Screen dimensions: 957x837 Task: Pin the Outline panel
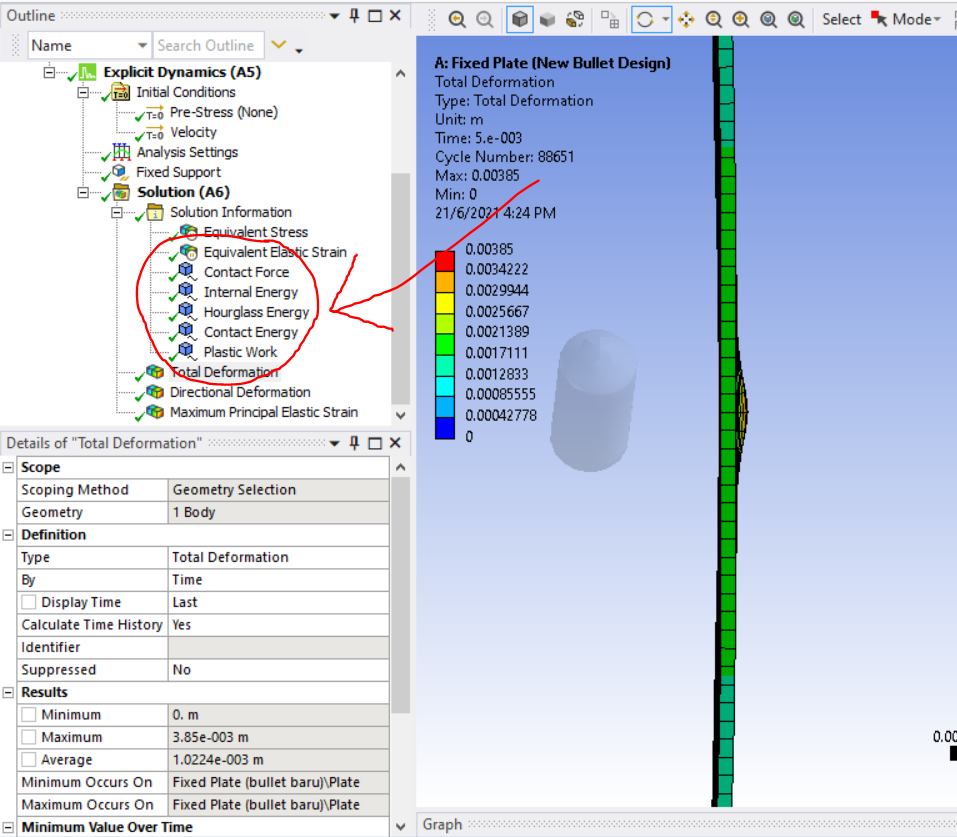coord(355,16)
